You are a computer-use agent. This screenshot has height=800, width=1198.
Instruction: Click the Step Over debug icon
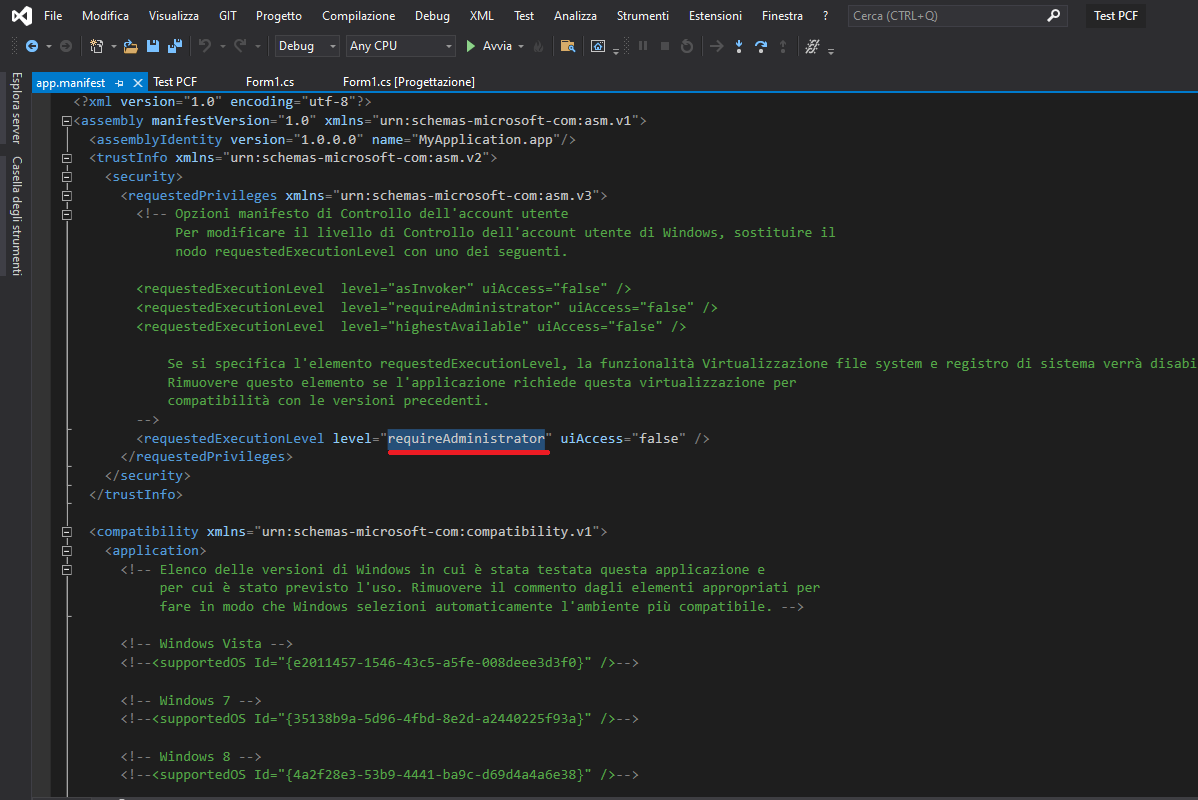coord(761,46)
